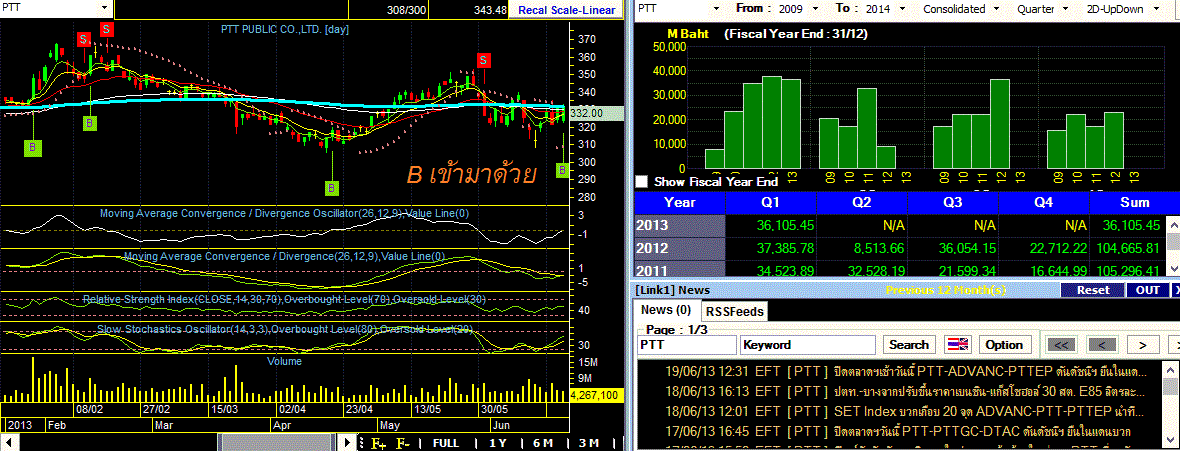This screenshot has width=1180, height=451.
Task: Set chart range to 1Y
Action: click(497, 443)
